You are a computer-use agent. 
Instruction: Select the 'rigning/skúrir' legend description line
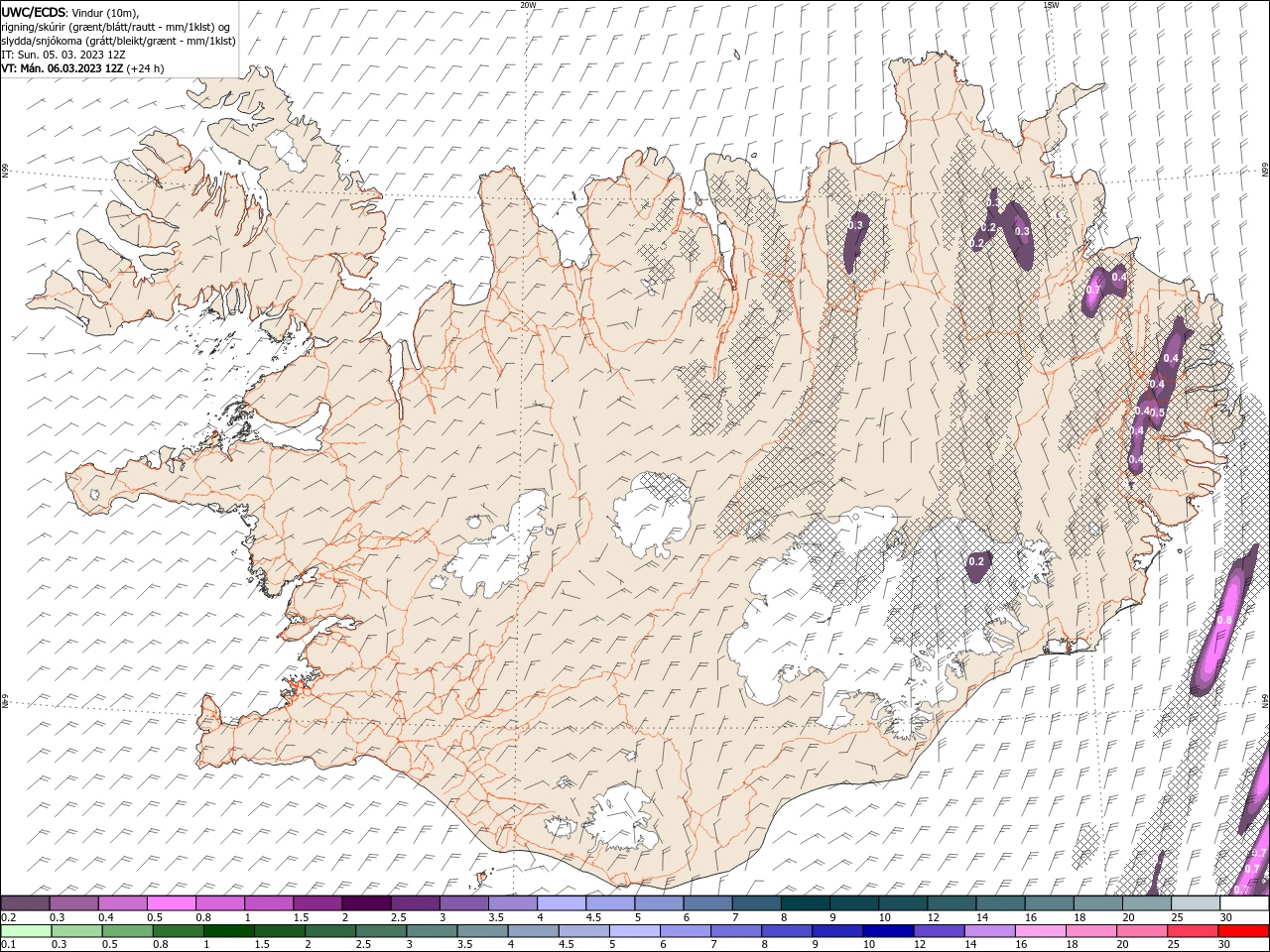point(114,27)
